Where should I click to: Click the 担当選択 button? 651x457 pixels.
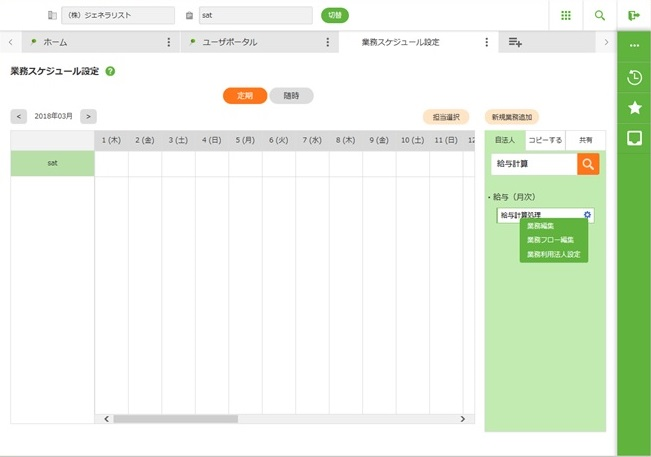tap(446, 116)
